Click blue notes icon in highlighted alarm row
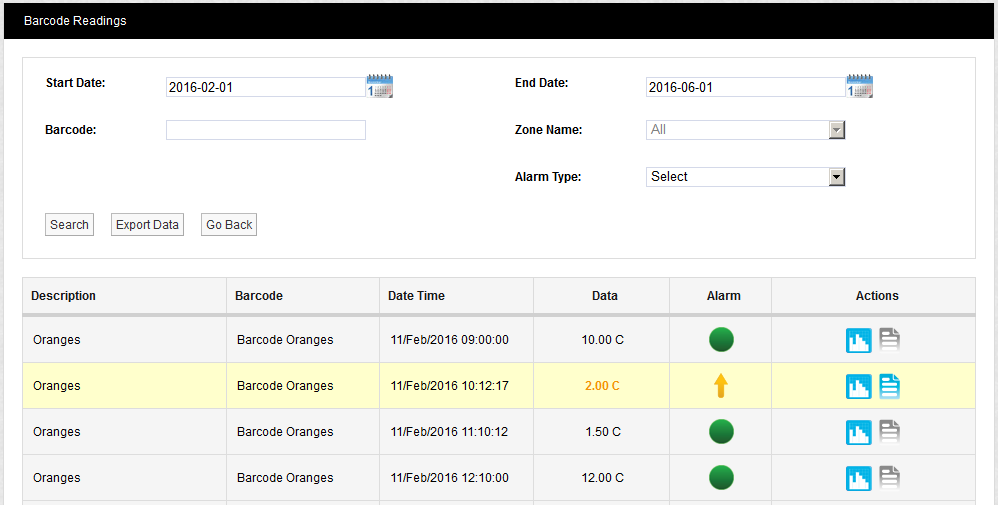The height and width of the screenshot is (505, 998). click(x=889, y=386)
